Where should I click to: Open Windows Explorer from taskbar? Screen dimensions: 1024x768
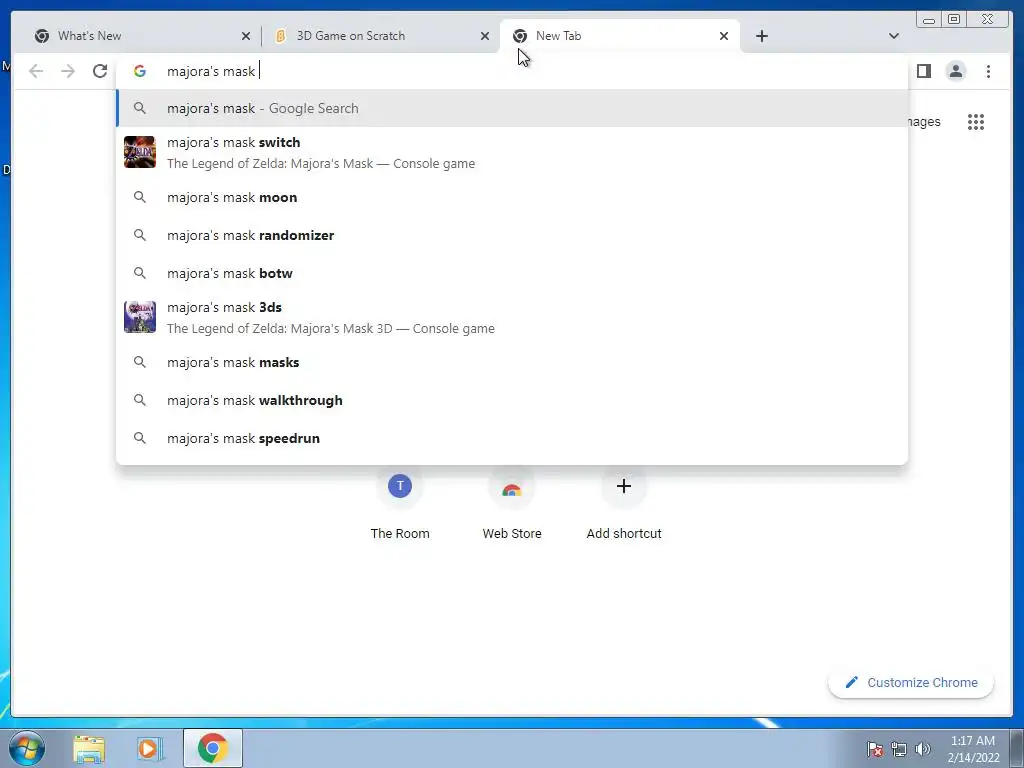point(89,749)
